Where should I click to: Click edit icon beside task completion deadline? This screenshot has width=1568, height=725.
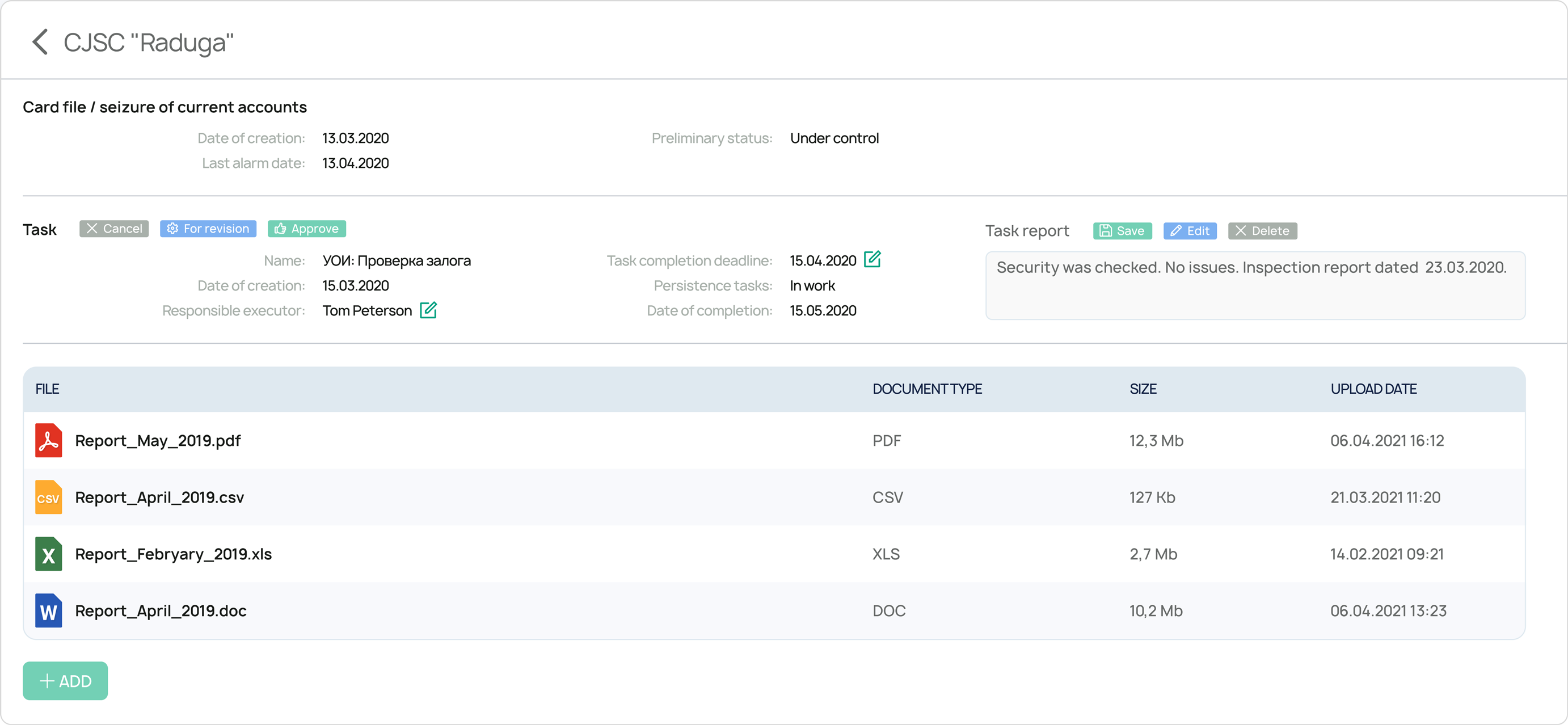pos(872,260)
